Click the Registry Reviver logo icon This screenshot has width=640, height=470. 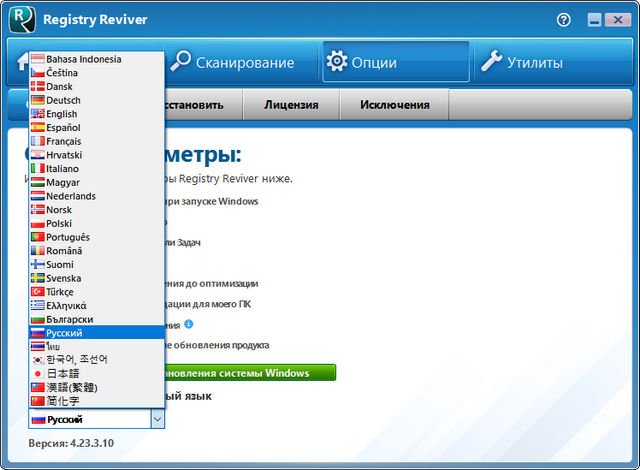pyautogui.click(x=22, y=18)
